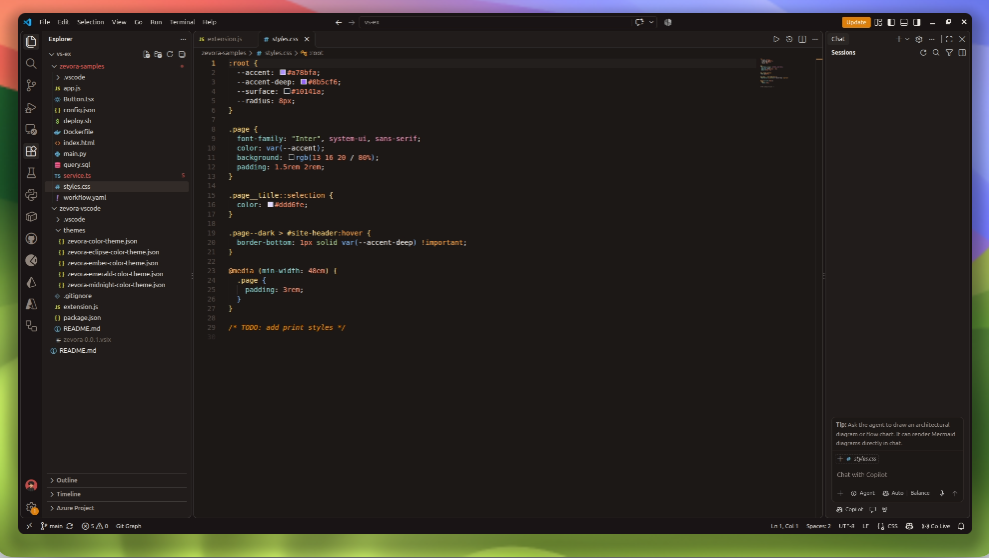Image resolution: width=989 pixels, height=558 pixels.
Task: Expand the Timeline section
Action: point(117,494)
